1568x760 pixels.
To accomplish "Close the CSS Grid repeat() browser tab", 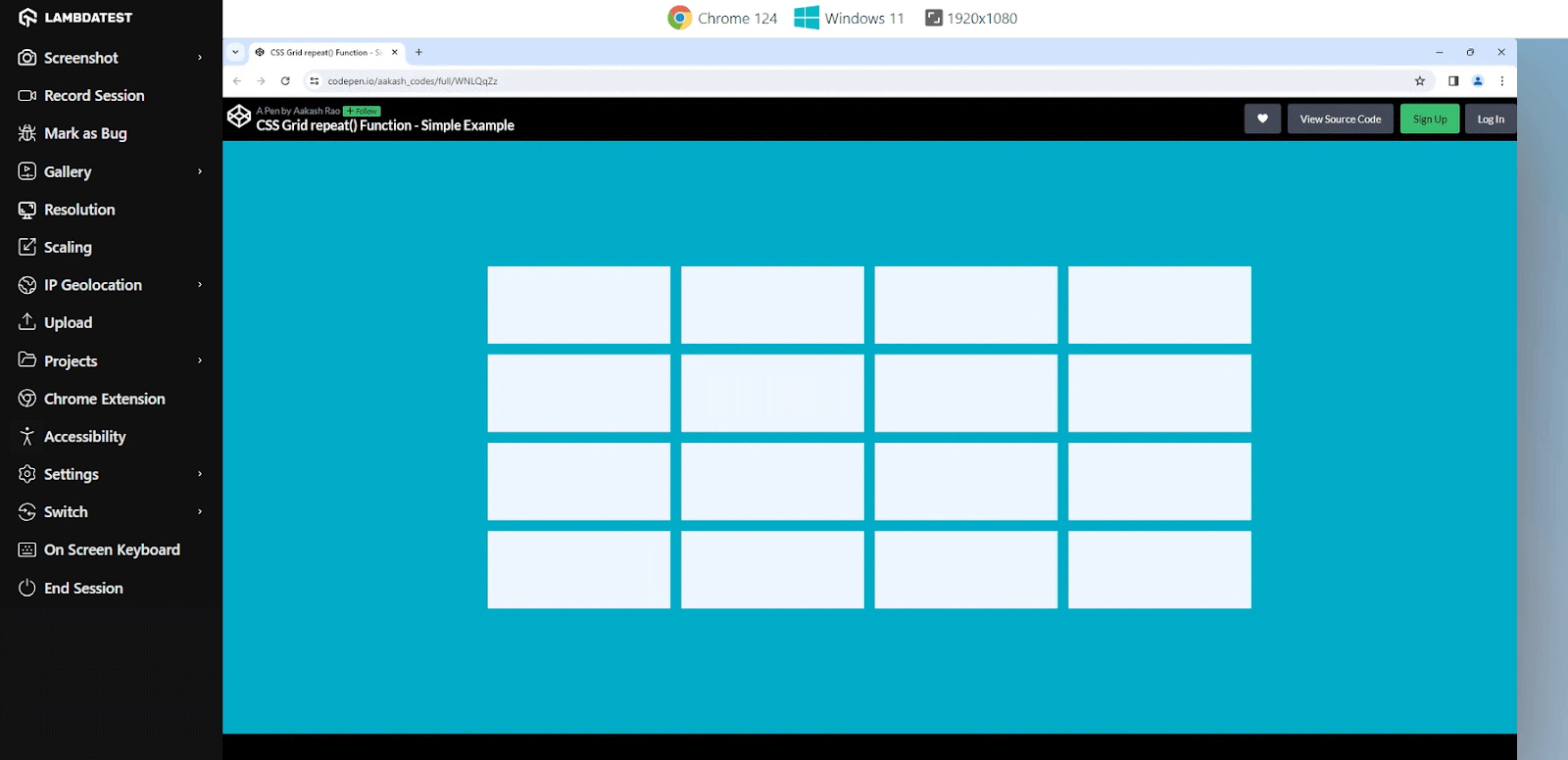I will (395, 52).
